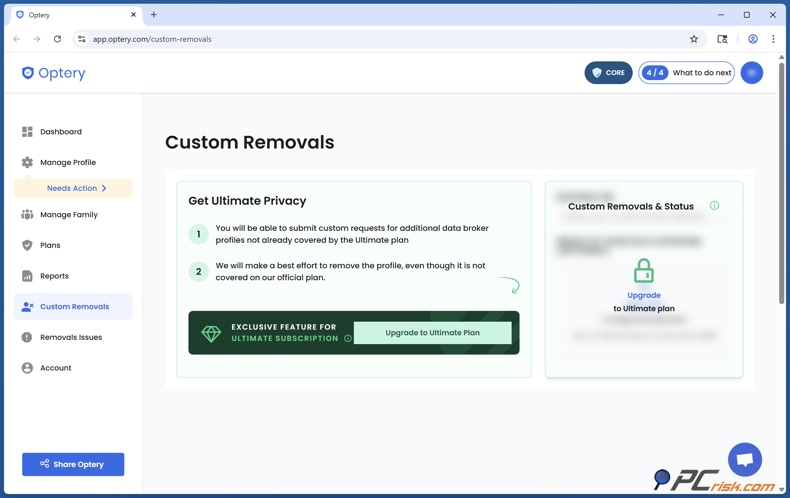Screen dimensions: 790x498
Task: Open the What to do next checklist
Action: pos(687,73)
